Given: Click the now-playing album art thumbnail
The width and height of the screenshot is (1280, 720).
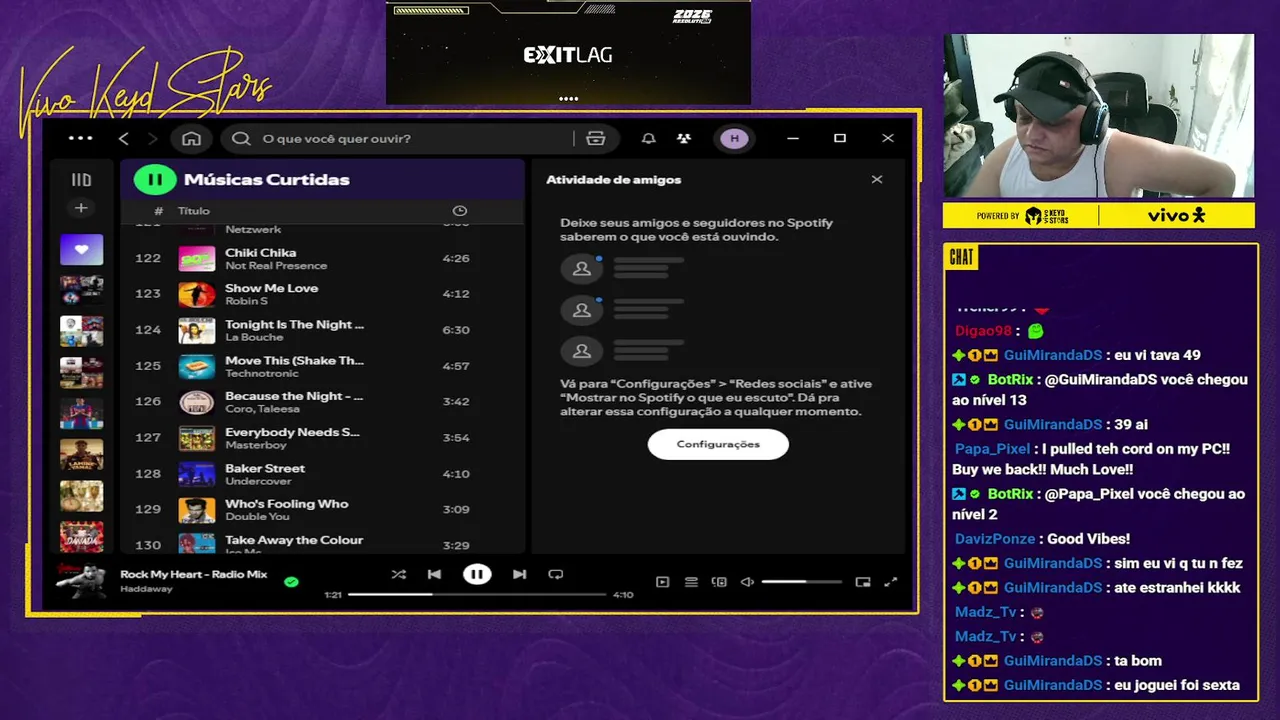Looking at the screenshot, I should click(x=81, y=581).
